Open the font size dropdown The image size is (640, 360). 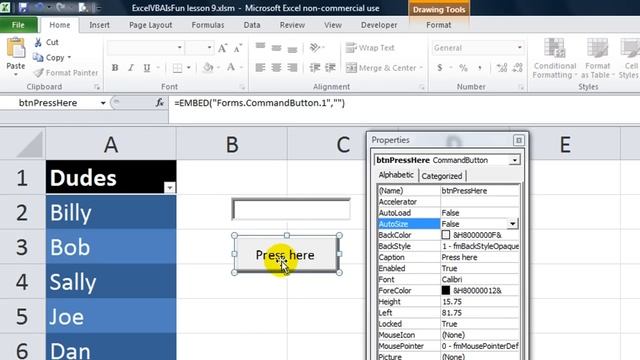209,48
